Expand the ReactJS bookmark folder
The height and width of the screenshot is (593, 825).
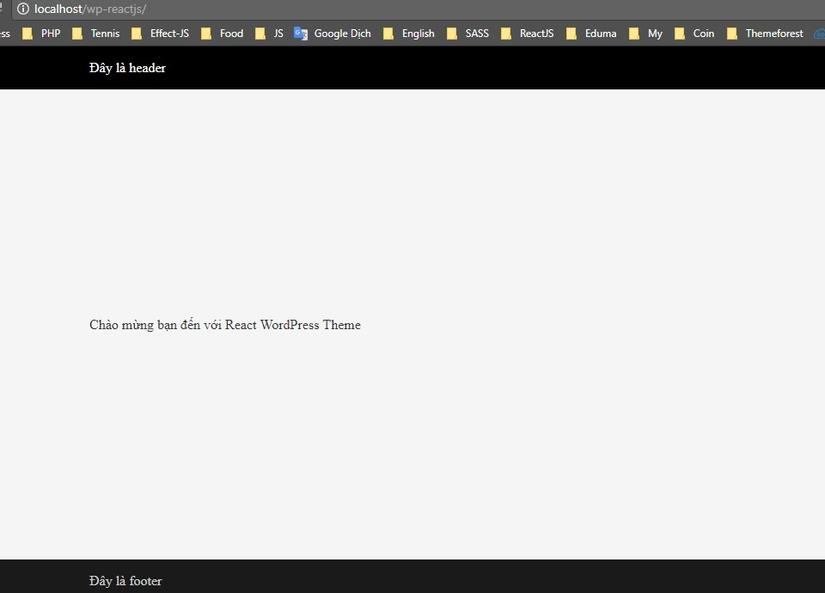pos(527,33)
